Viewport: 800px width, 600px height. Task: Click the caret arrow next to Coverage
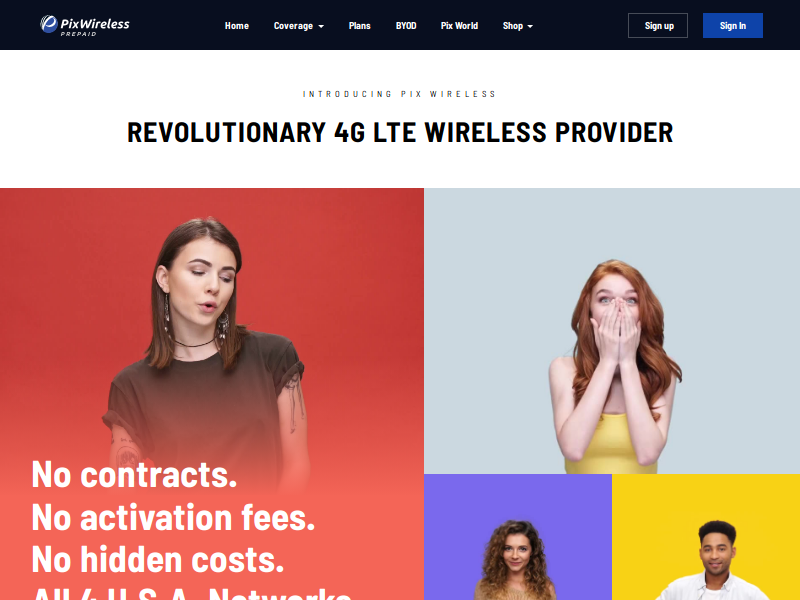click(321, 26)
